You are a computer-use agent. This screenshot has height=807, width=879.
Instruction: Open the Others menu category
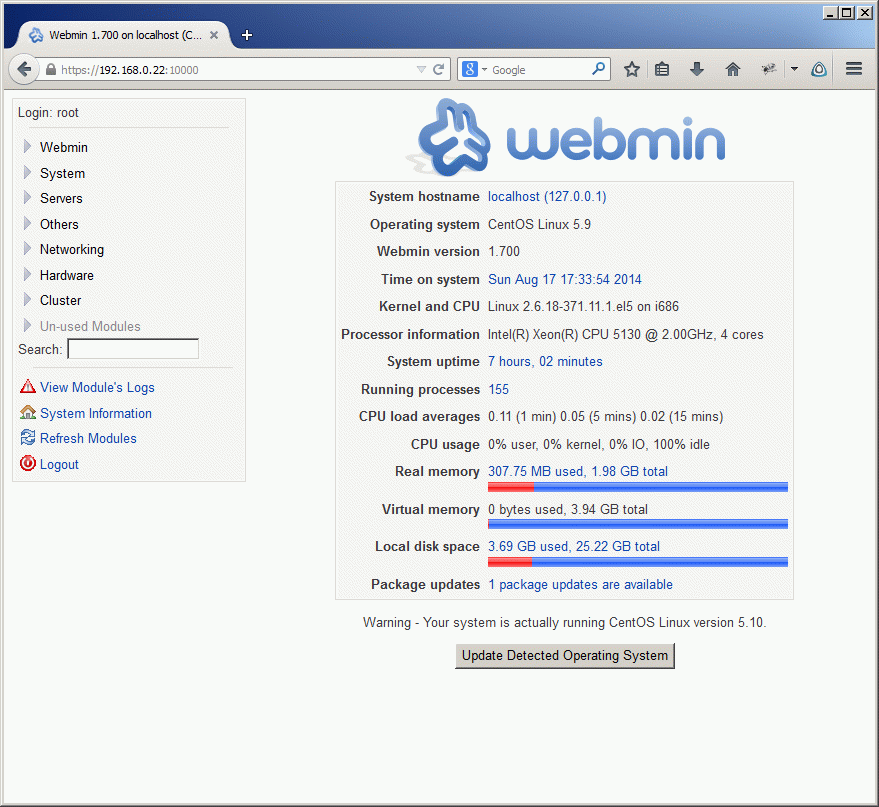tap(59, 224)
